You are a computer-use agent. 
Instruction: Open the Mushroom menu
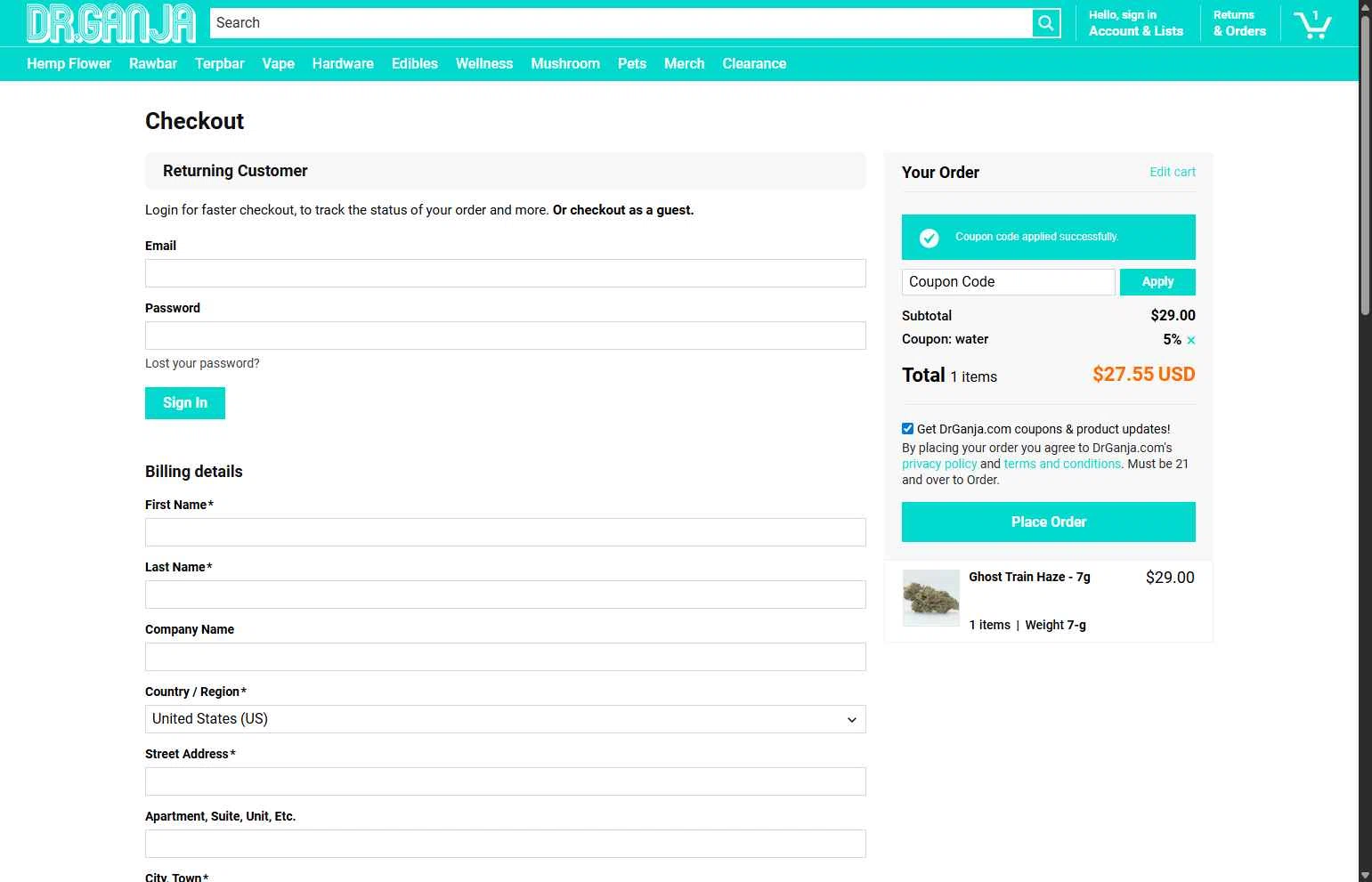click(565, 64)
